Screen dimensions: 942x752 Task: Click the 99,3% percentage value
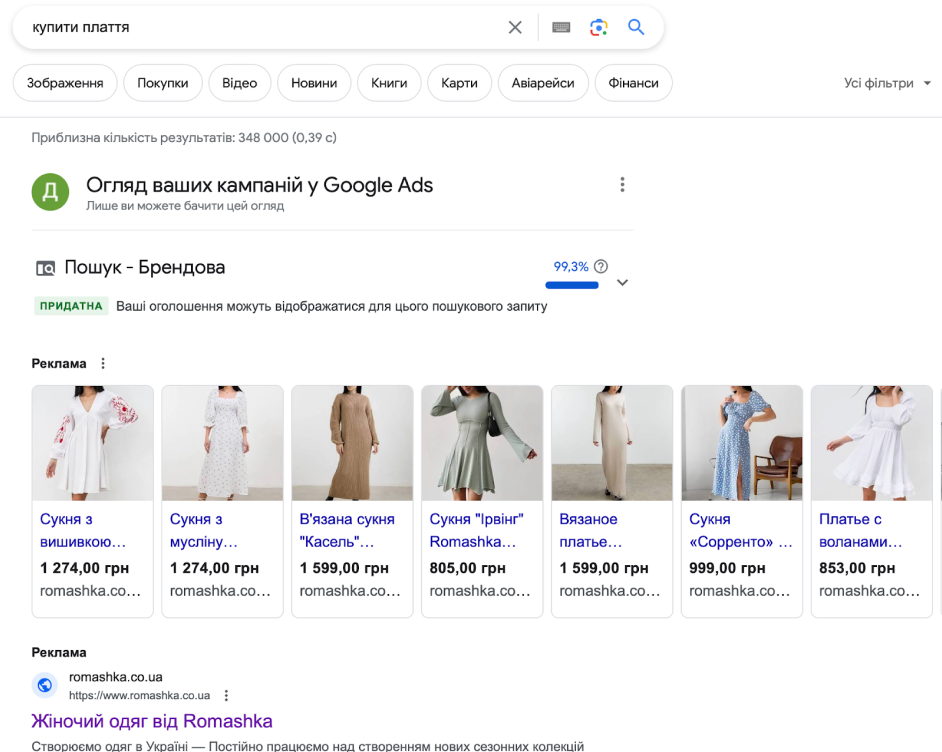(x=571, y=266)
